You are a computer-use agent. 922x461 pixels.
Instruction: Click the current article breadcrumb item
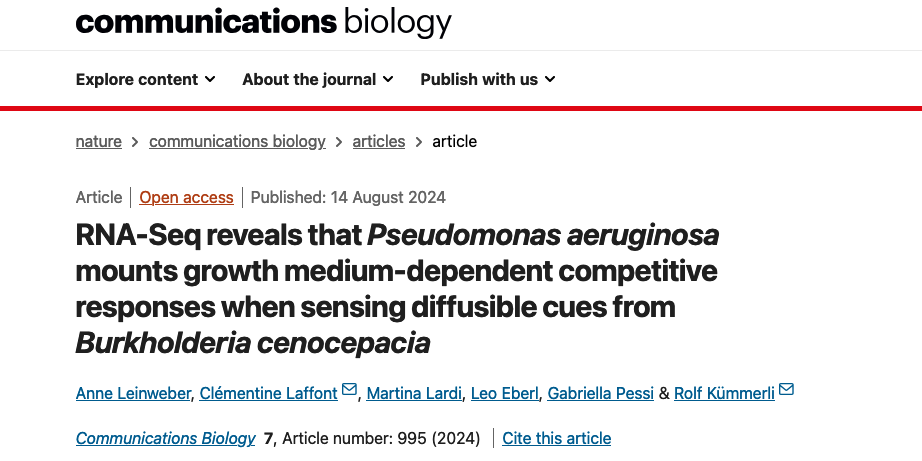[454, 141]
